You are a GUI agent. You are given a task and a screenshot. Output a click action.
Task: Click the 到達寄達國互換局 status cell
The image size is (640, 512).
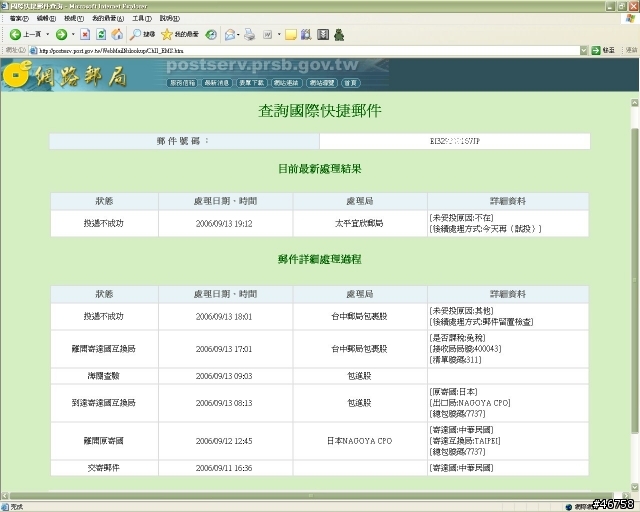[x=104, y=403]
